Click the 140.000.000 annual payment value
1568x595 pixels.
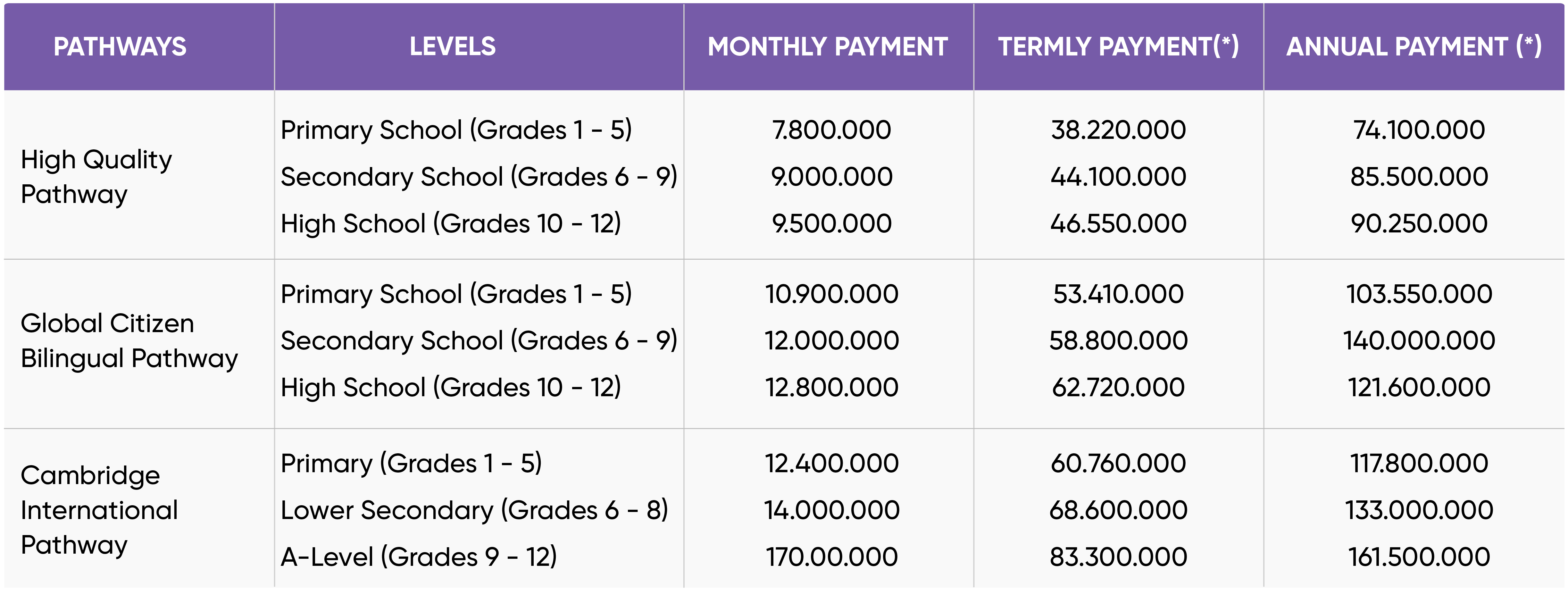(1419, 340)
